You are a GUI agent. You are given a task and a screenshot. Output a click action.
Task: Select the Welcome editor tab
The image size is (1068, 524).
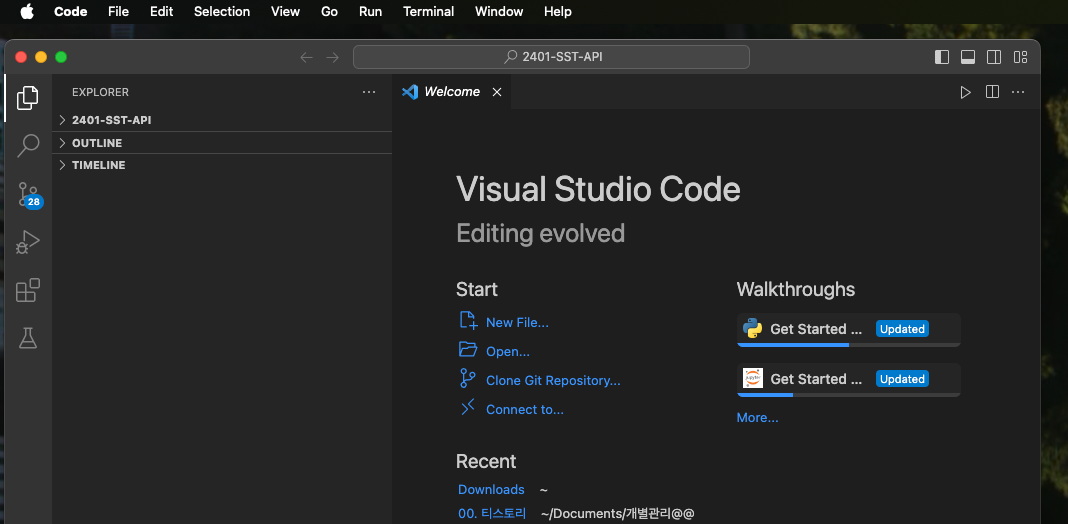[x=452, y=92]
